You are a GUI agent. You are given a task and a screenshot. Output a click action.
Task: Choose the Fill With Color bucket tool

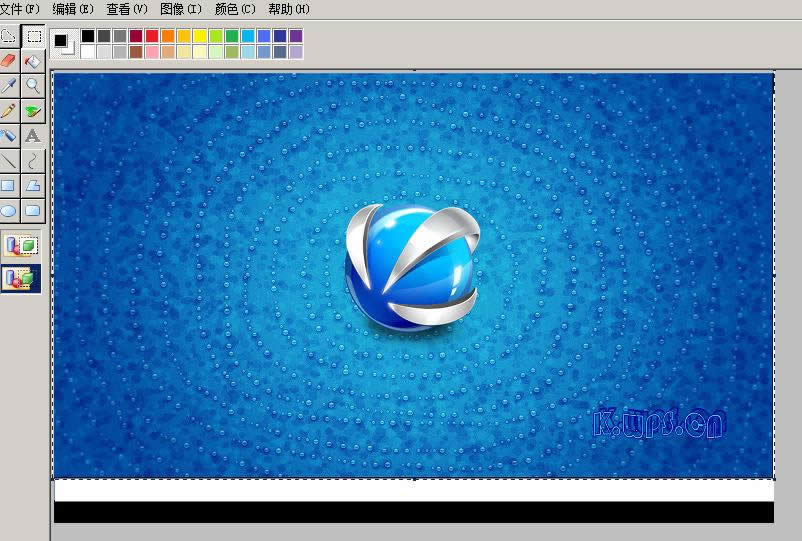tap(33, 61)
